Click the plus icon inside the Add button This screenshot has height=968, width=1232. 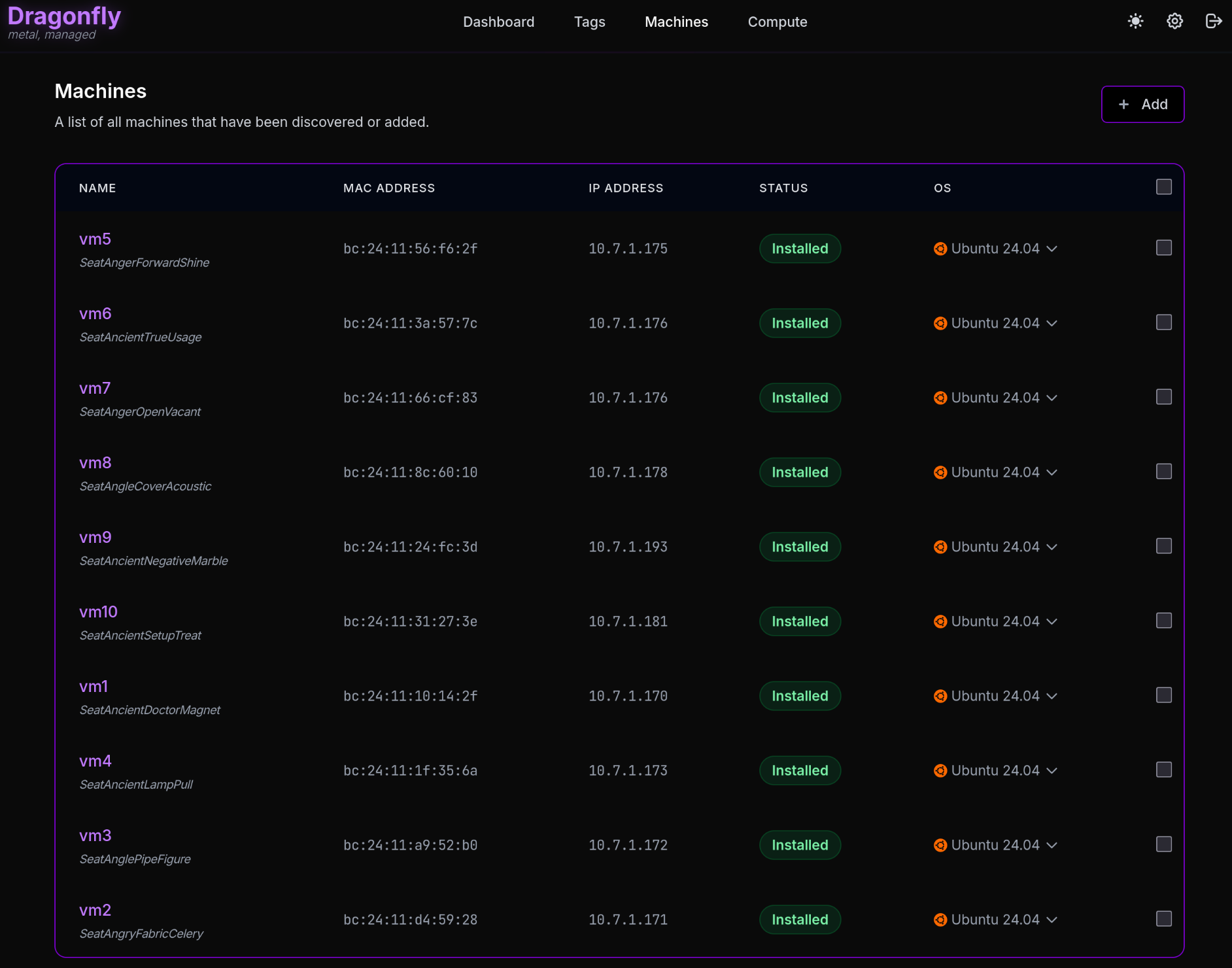pos(1124,104)
